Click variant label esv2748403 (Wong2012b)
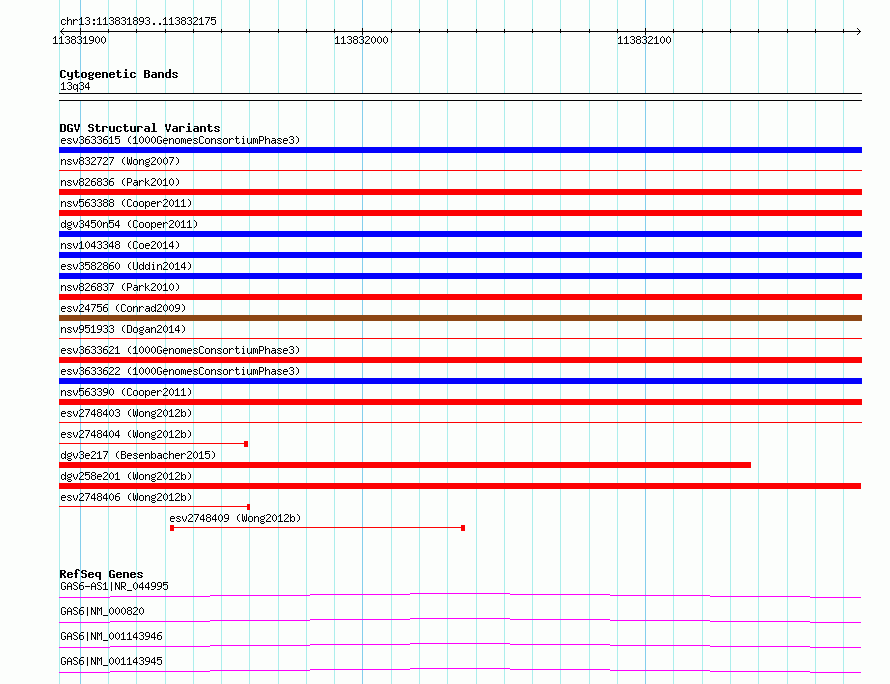890x684 pixels. point(126,413)
